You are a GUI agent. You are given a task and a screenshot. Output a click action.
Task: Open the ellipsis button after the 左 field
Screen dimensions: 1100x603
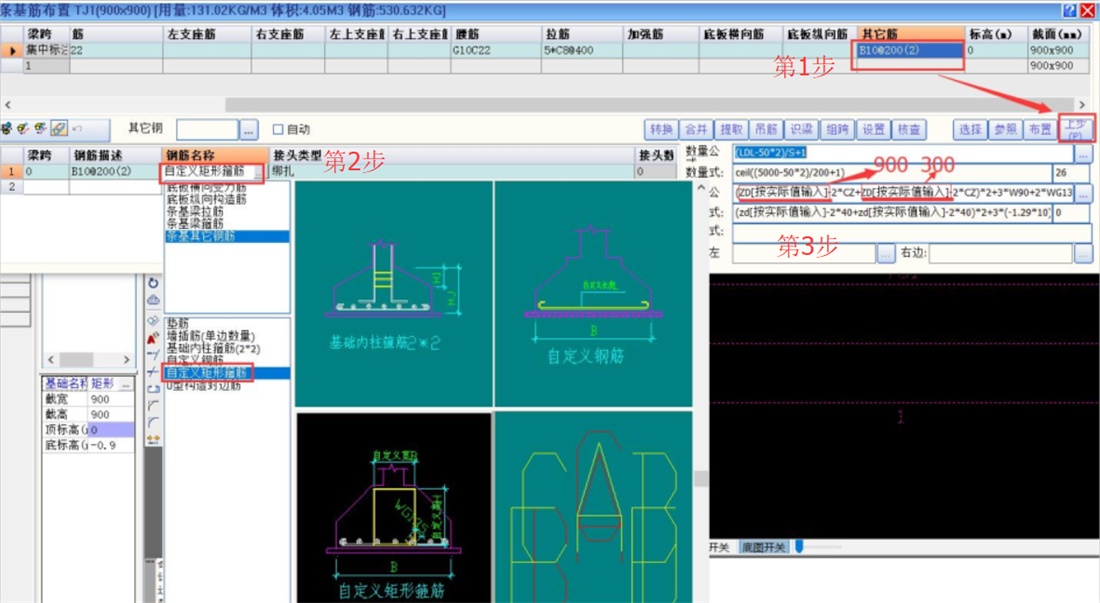pos(885,252)
